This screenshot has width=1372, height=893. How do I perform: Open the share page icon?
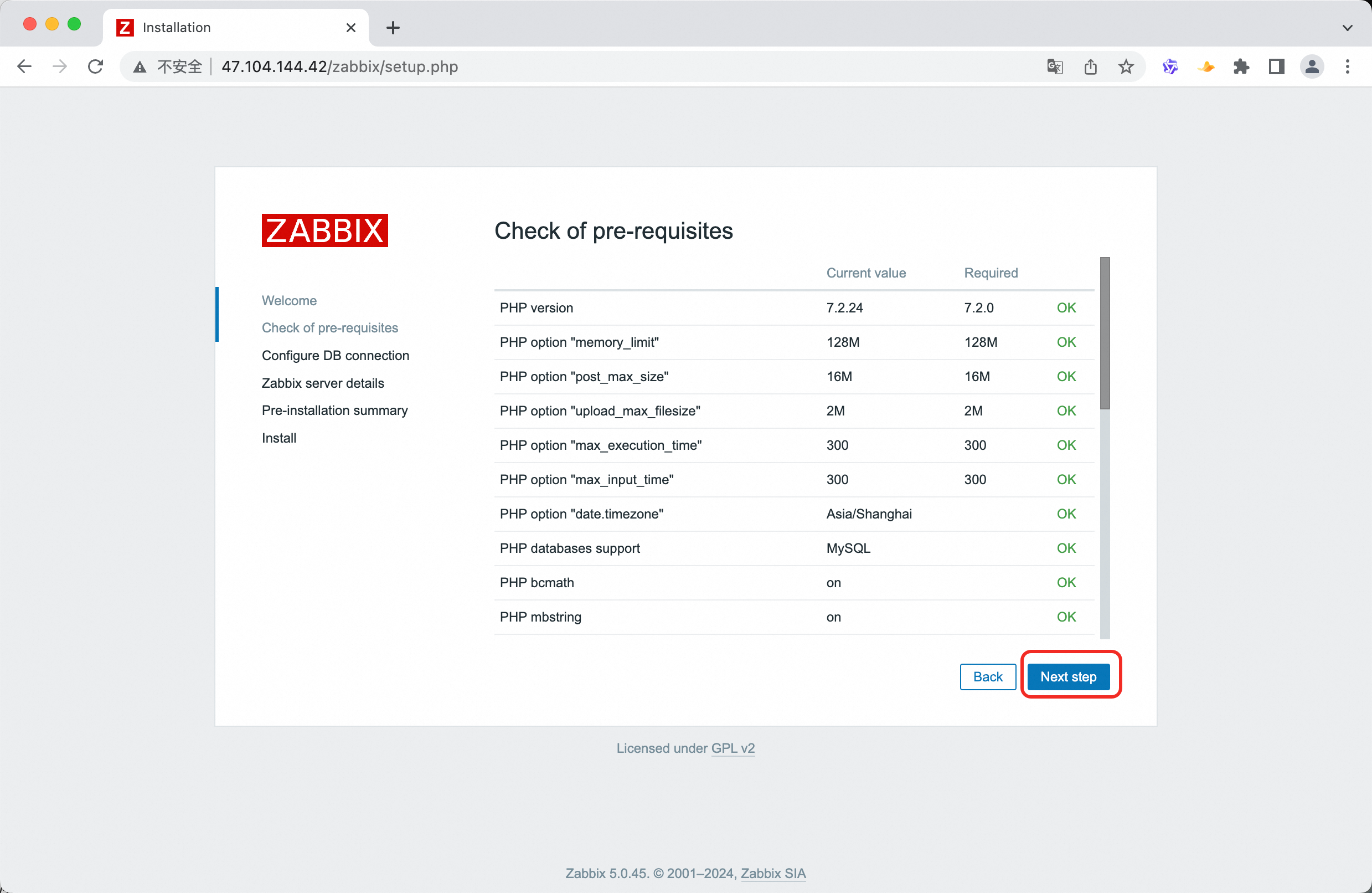[1090, 67]
